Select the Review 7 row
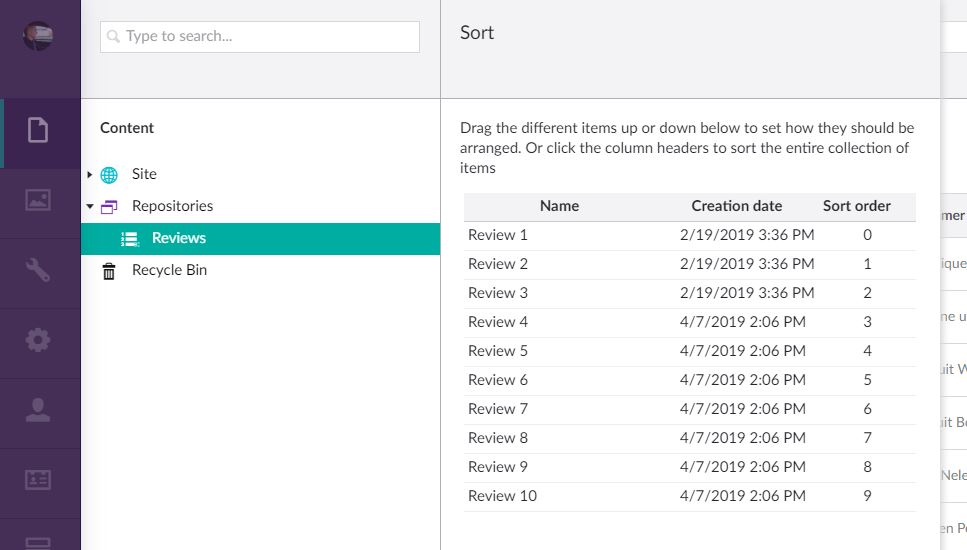The width and height of the screenshot is (967, 550). (x=689, y=409)
